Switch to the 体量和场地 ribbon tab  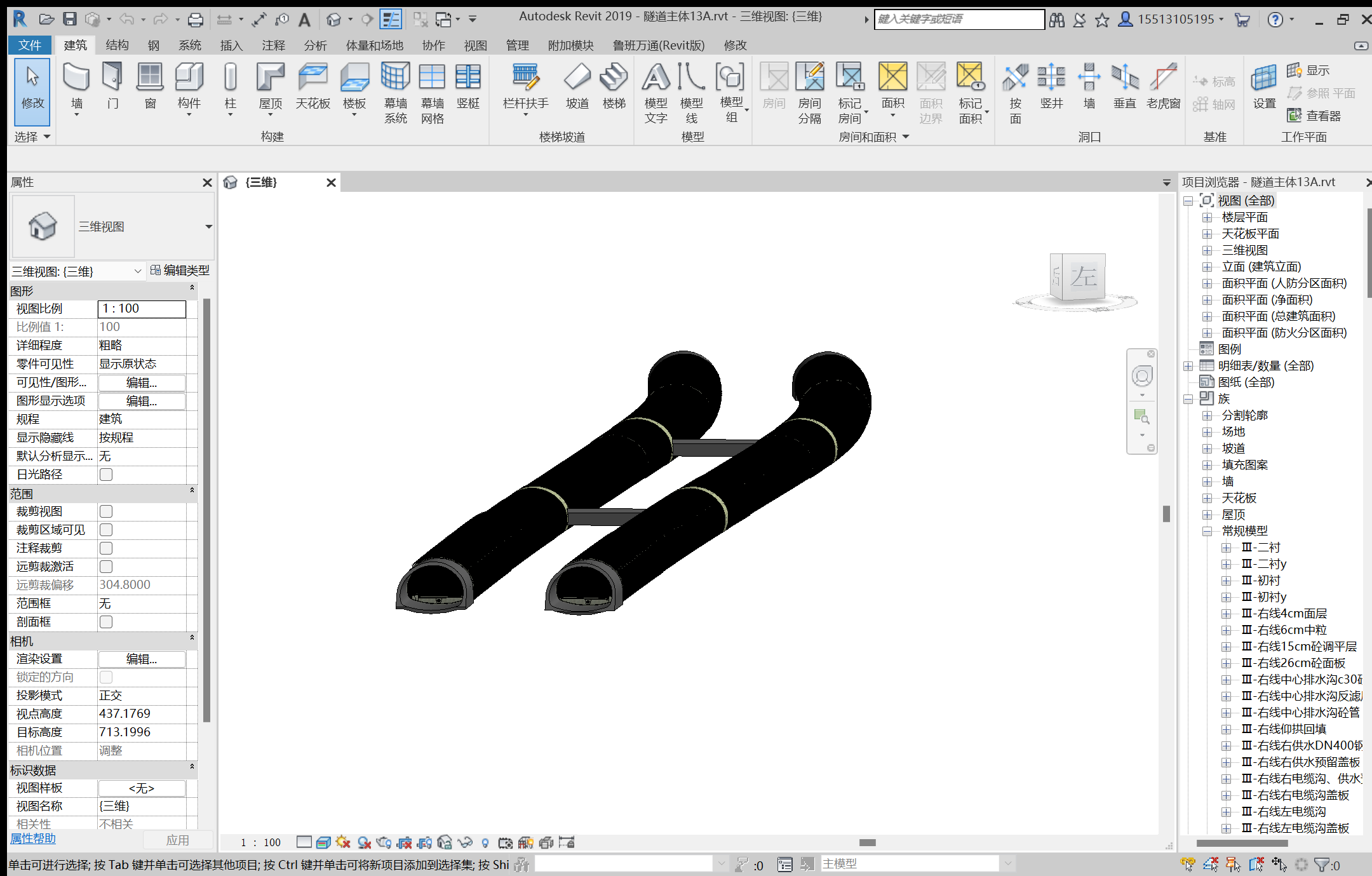[374, 45]
